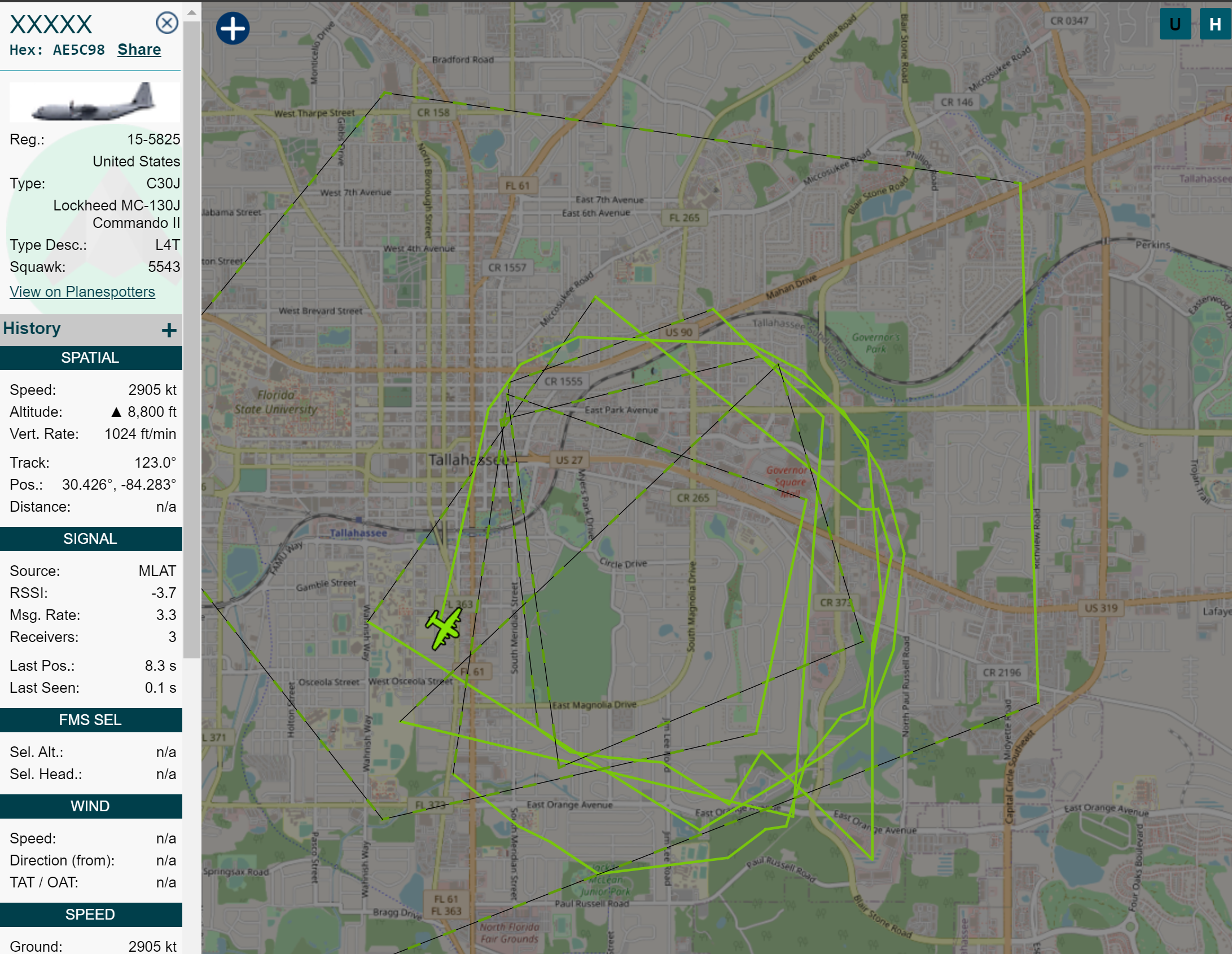Click the CR 146 road shield
Screen dimensions: 1232x954
(957, 102)
